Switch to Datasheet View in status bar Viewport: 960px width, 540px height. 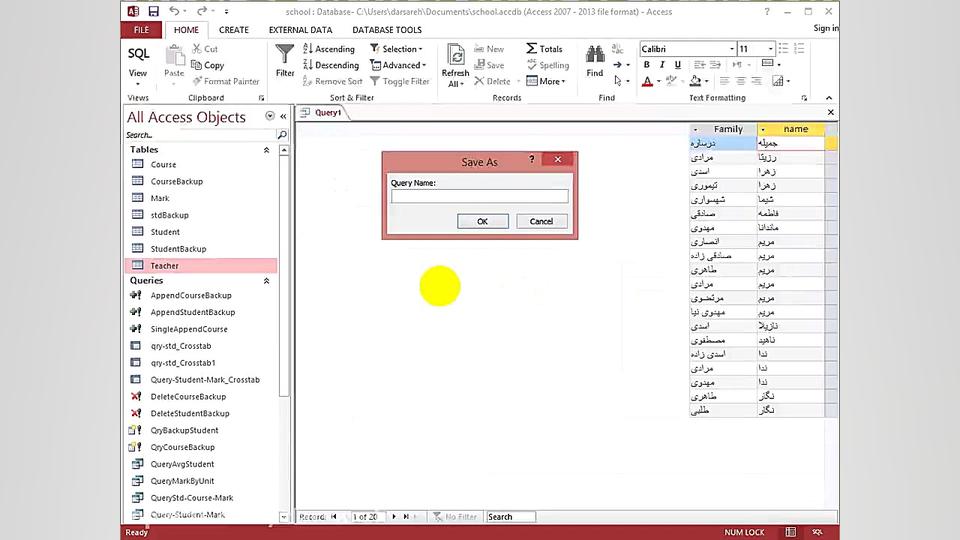791,532
